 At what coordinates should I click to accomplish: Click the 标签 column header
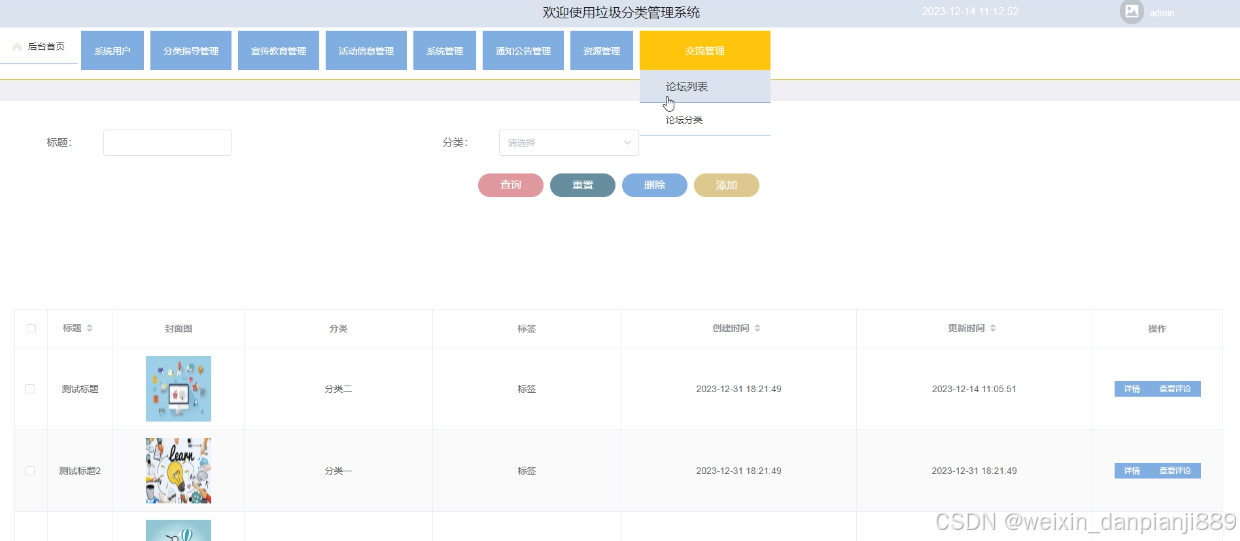[527, 328]
